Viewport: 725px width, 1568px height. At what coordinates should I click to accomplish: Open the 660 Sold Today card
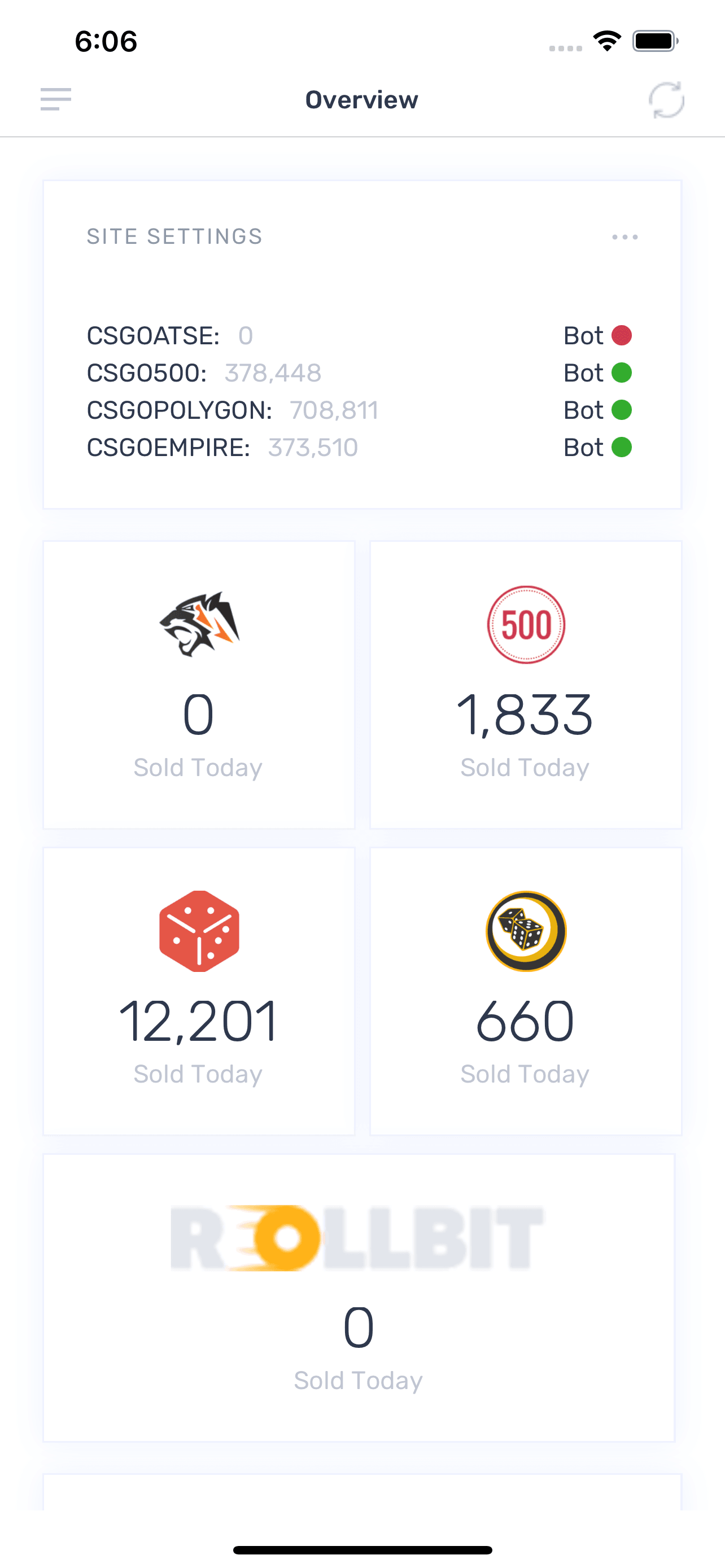pos(526,991)
